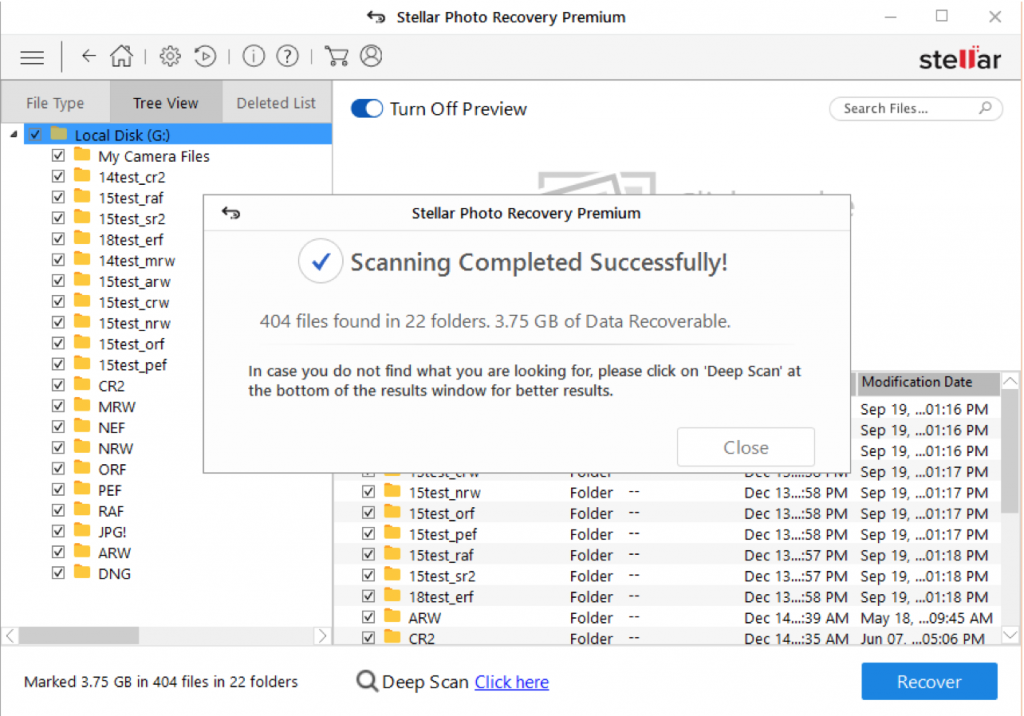Toggle the Turn Off Preview switch

[x=366, y=108]
